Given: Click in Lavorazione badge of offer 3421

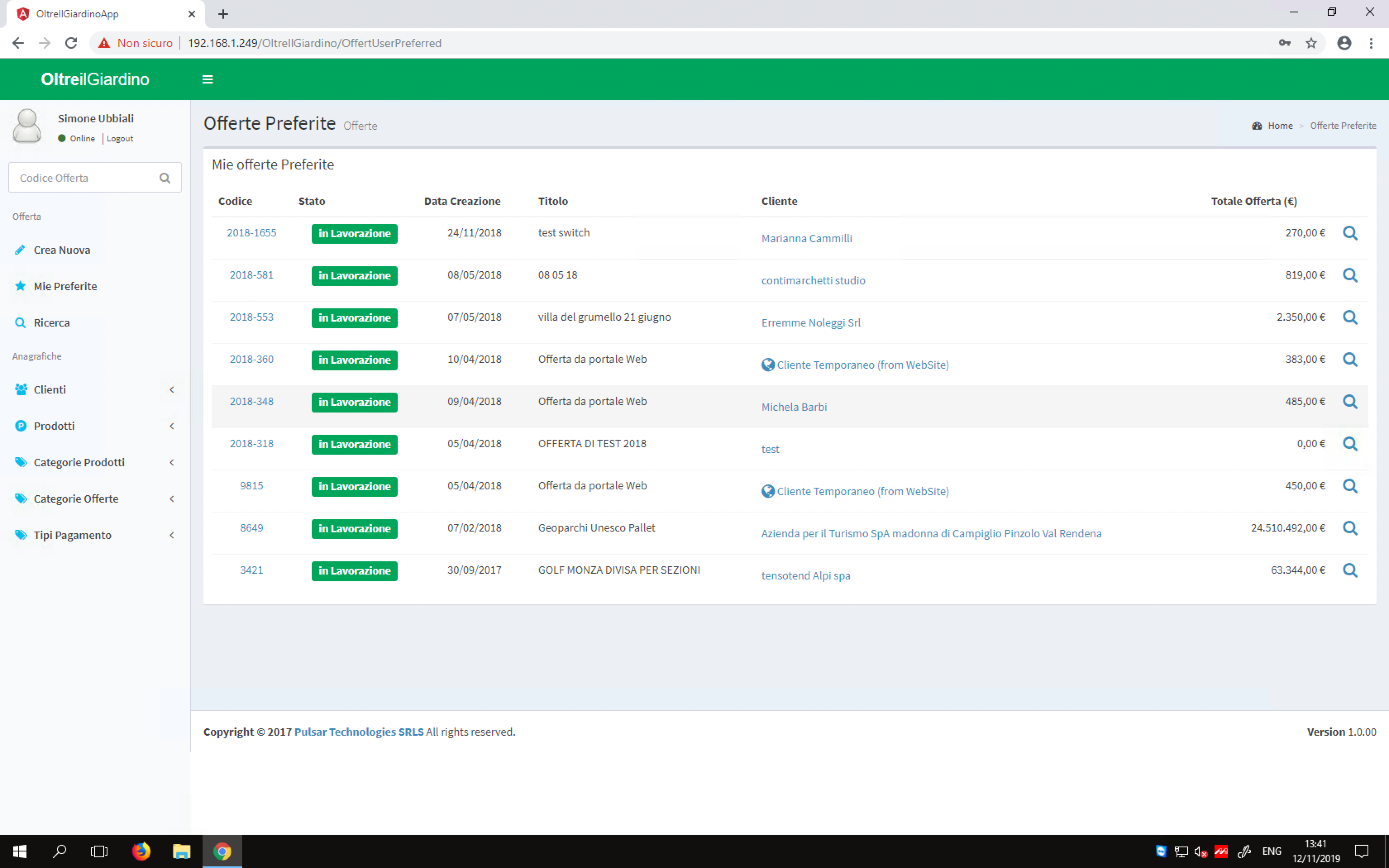Looking at the screenshot, I should pos(354,571).
